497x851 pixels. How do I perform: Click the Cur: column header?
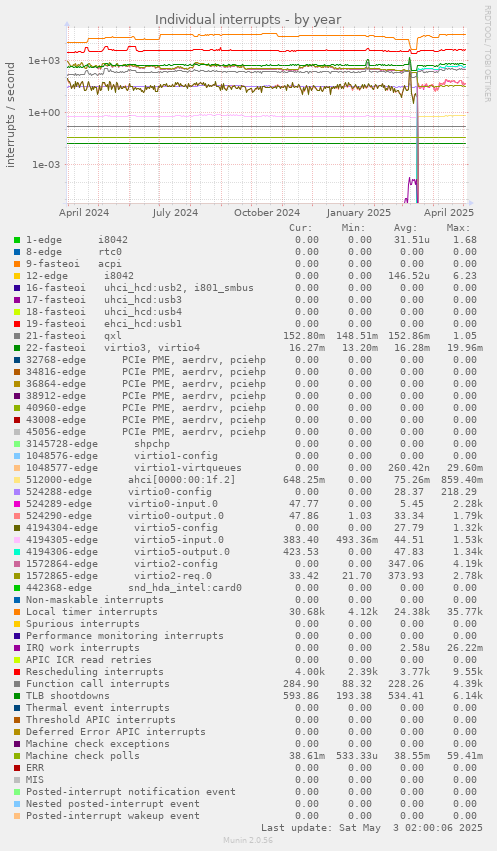(301, 228)
